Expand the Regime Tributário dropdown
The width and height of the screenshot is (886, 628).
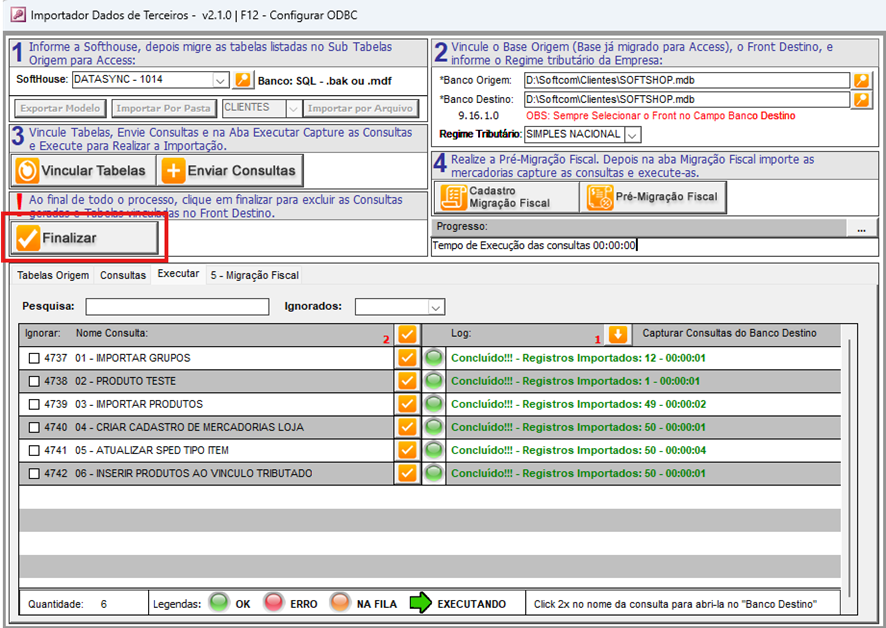click(632, 134)
